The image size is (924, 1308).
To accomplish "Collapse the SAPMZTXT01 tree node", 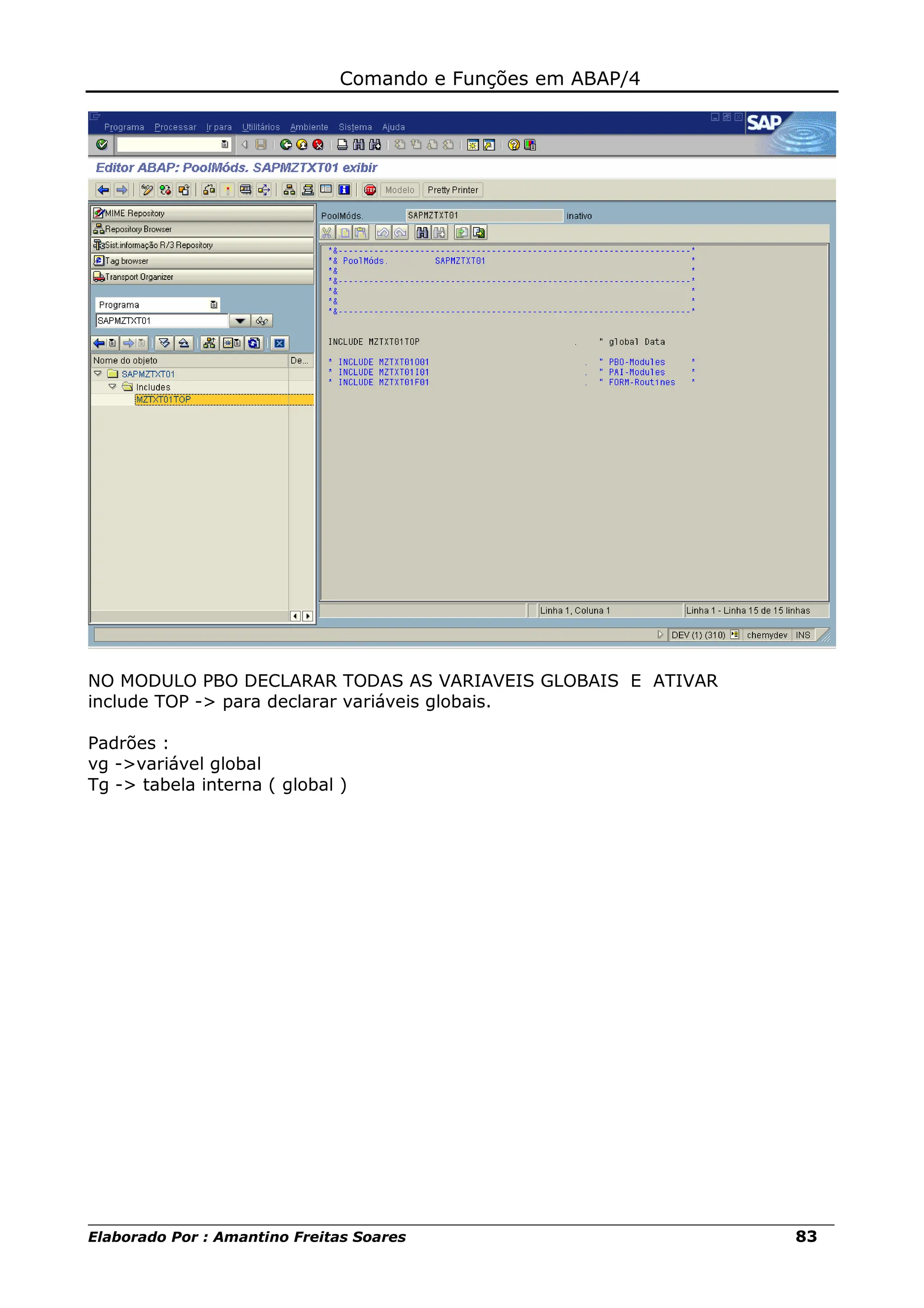I will [98, 374].
